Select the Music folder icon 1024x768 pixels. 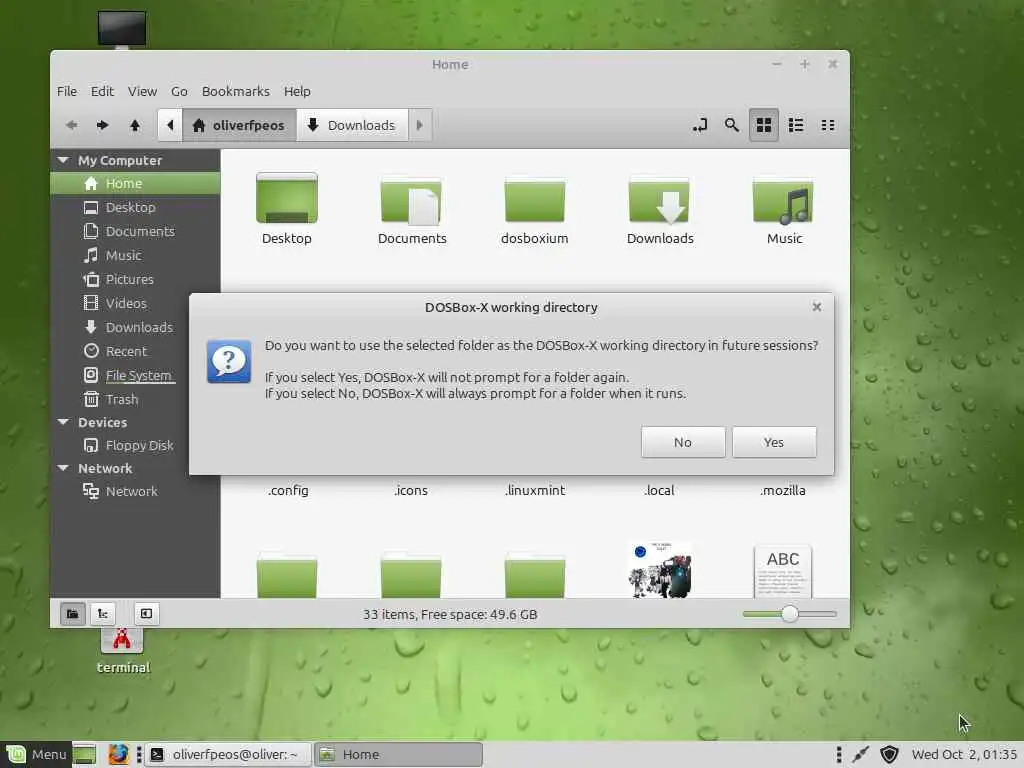[x=783, y=200]
